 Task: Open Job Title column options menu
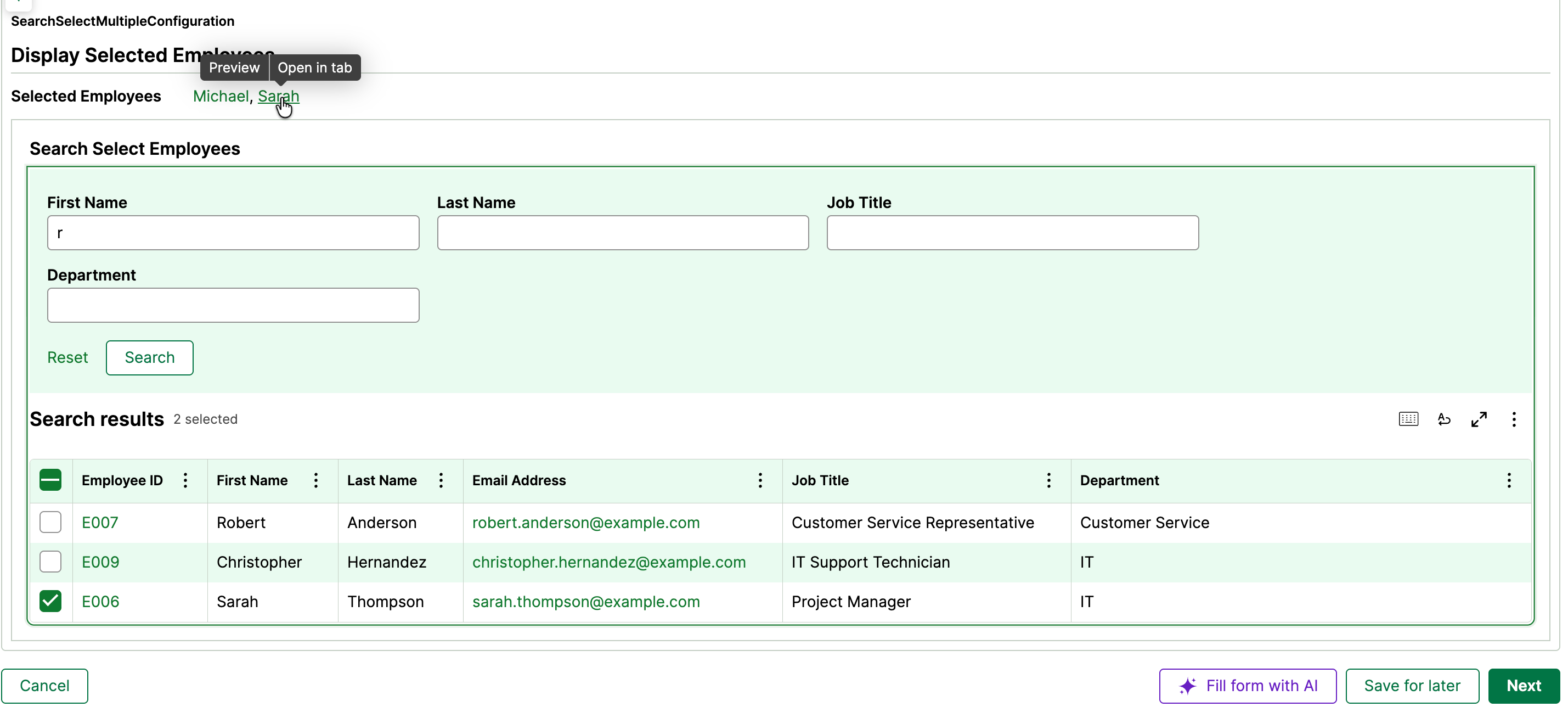click(x=1048, y=480)
